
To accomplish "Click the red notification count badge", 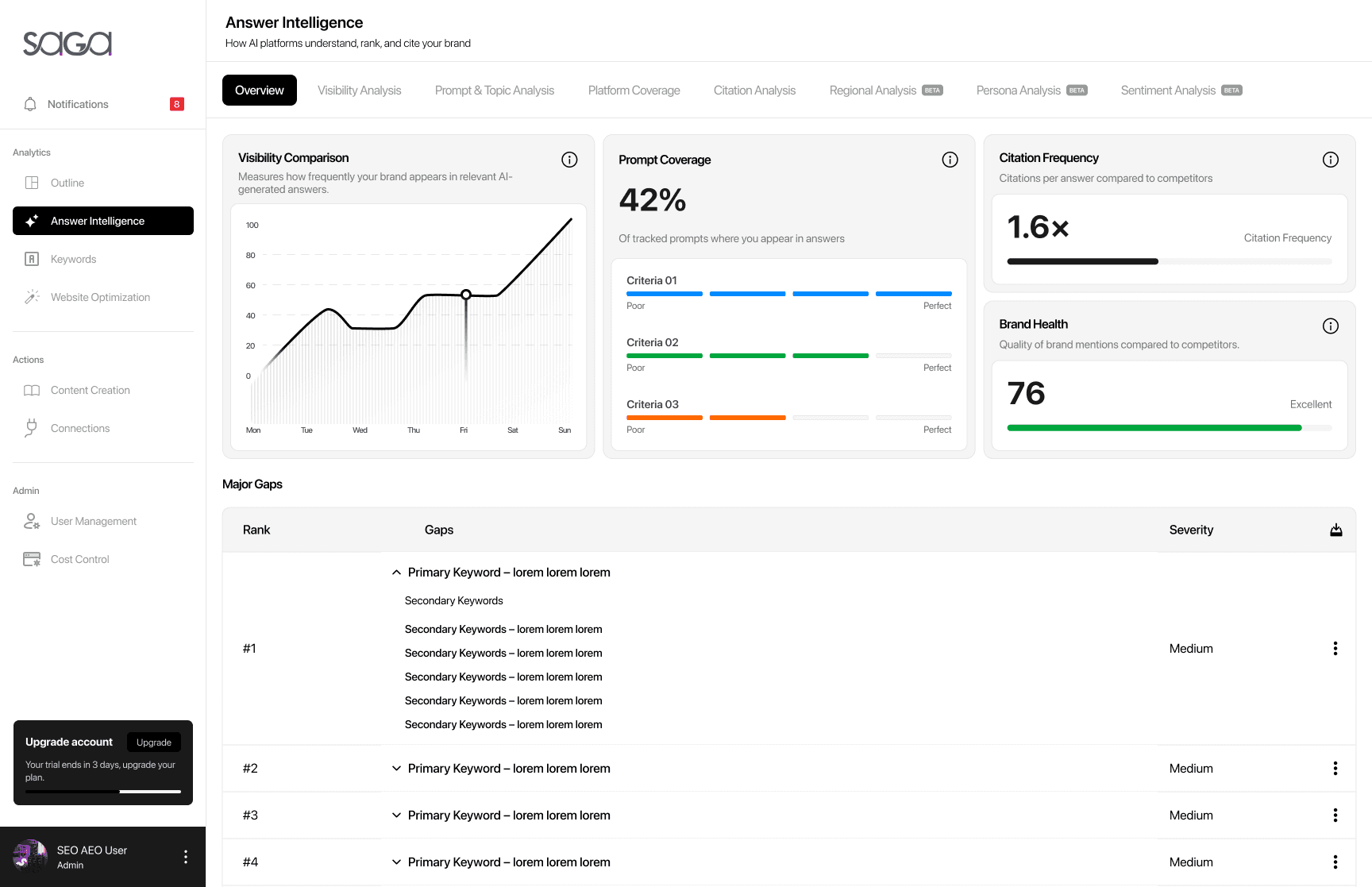I will [177, 104].
